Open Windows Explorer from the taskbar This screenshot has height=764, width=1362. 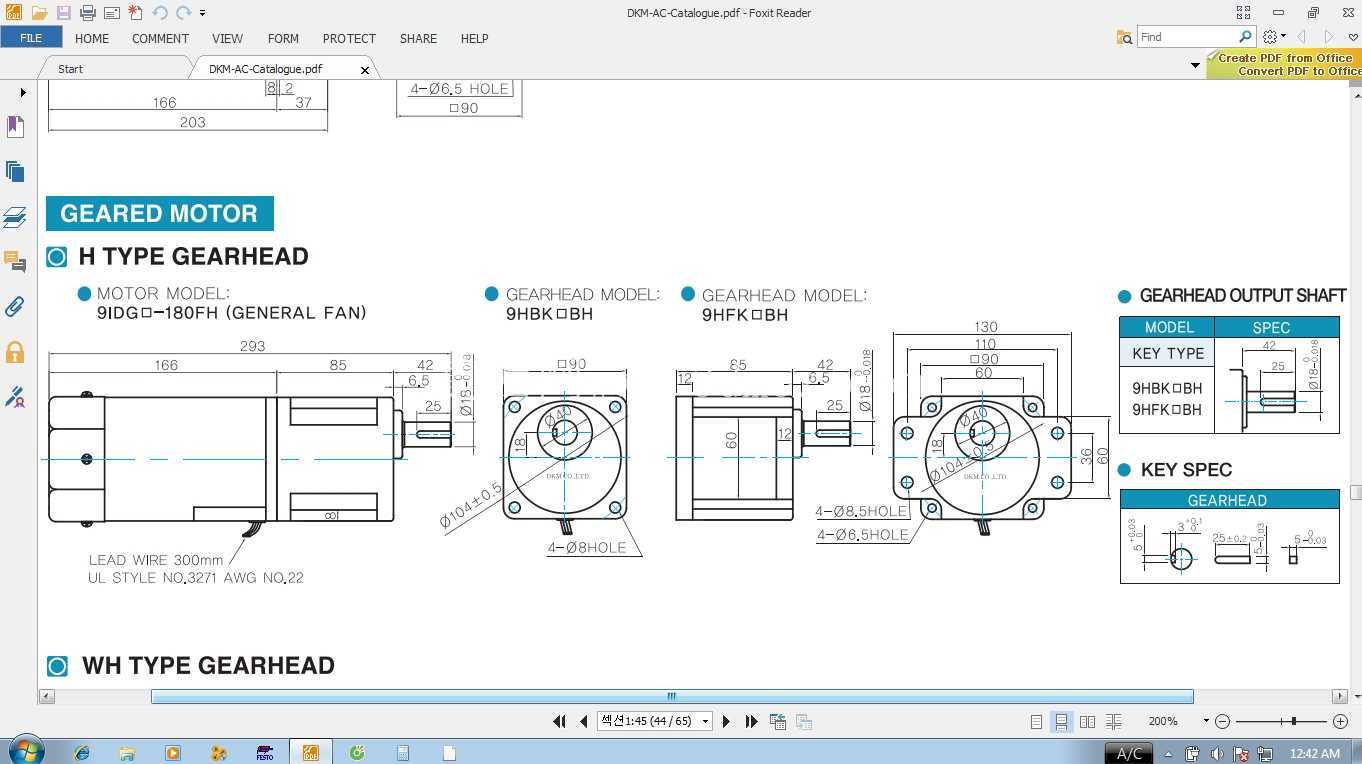coord(127,753)
